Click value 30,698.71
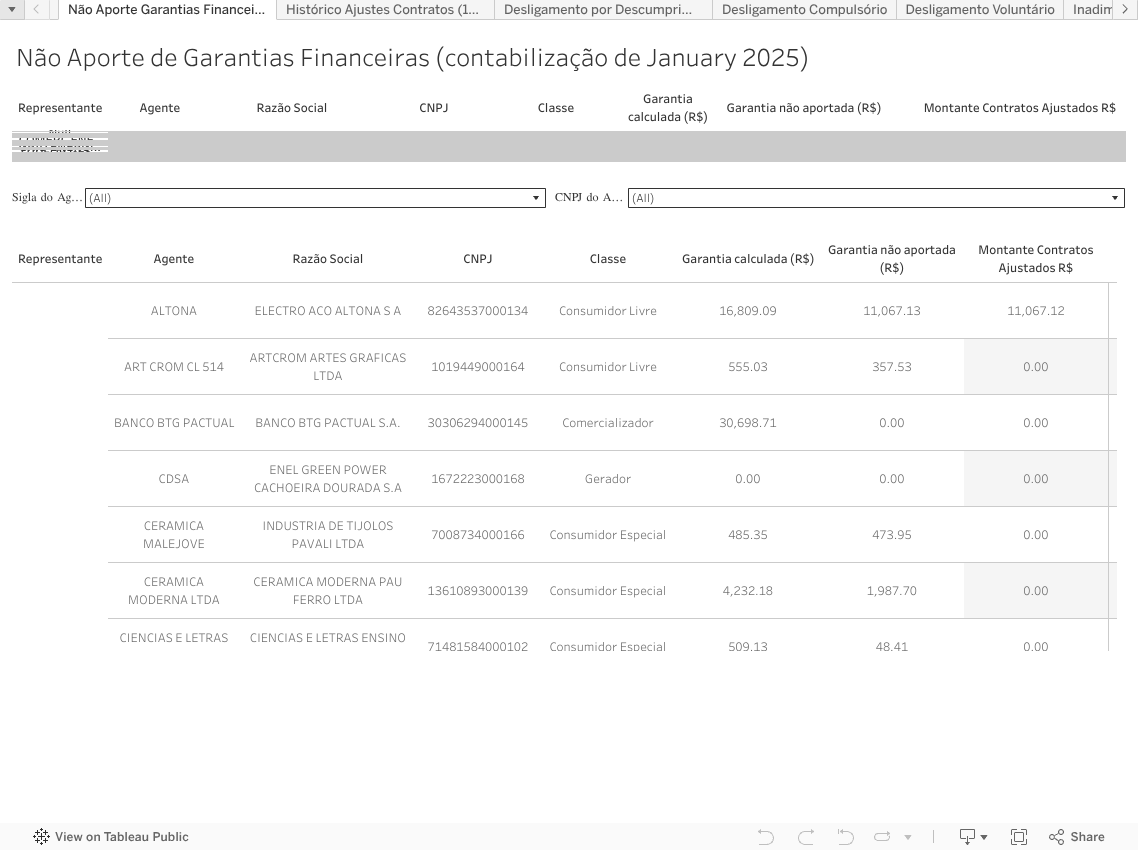Screen dimensions: 1138x850 pyautogui.click(x=748, y=422)
